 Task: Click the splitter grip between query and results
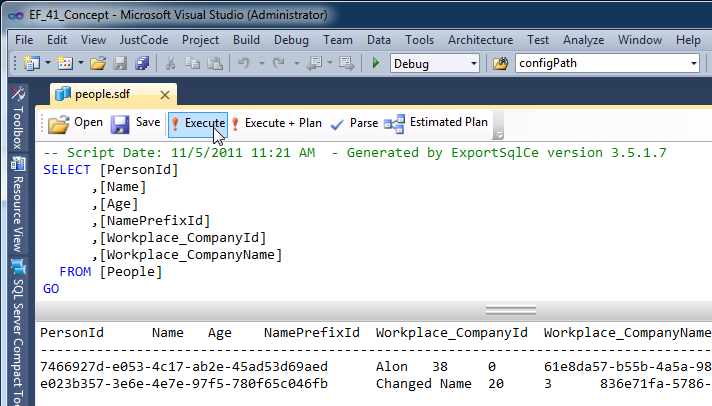point(510,311)
